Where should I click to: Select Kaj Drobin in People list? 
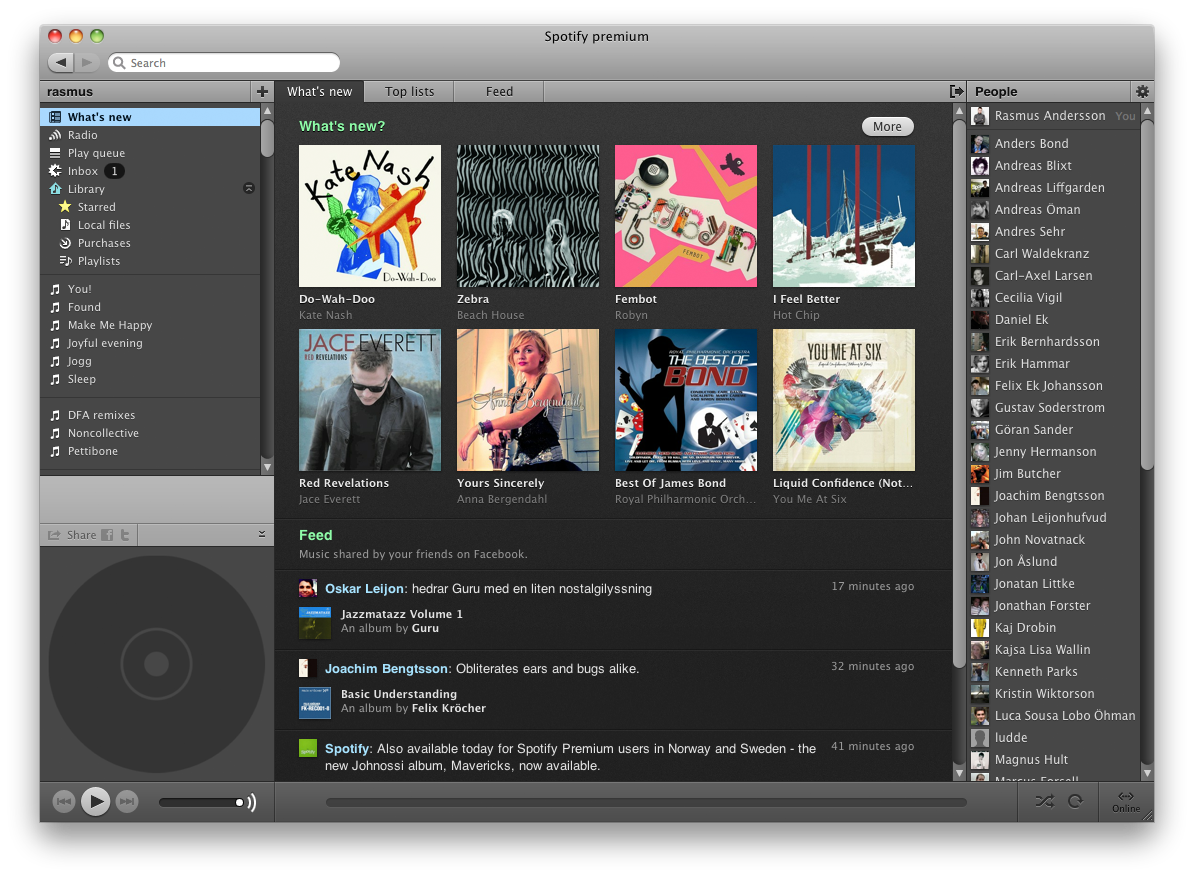[x=1054, y=628]
